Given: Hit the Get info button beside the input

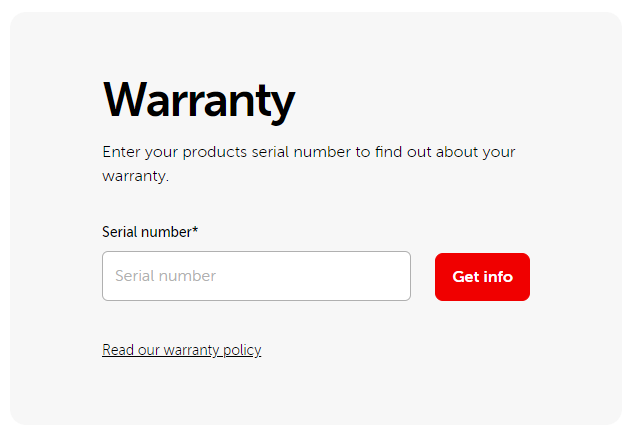Looking at the screenshot, I should point(482,277).
